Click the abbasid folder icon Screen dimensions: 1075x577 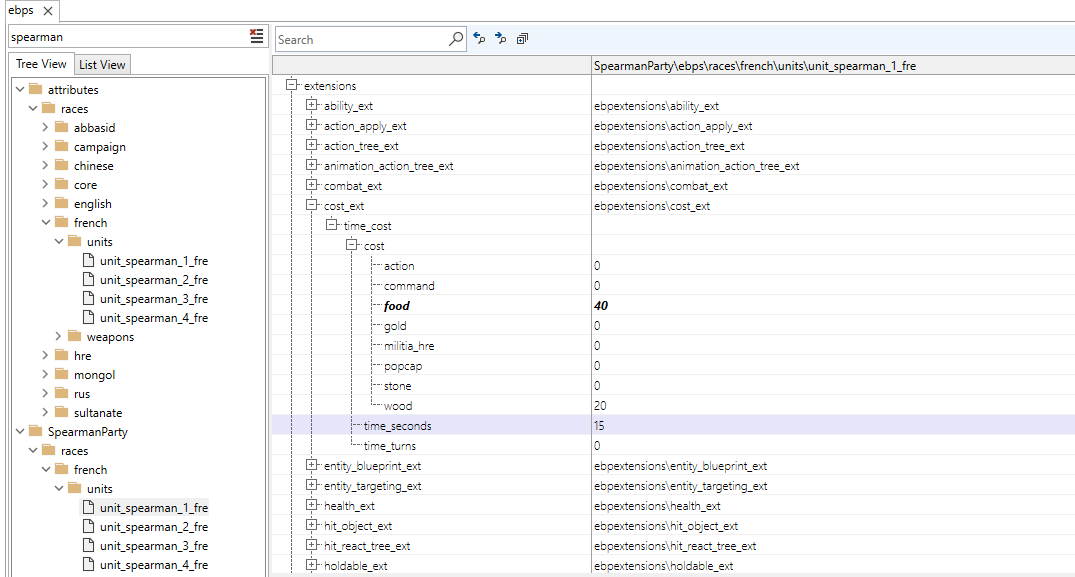coord(62,127)
